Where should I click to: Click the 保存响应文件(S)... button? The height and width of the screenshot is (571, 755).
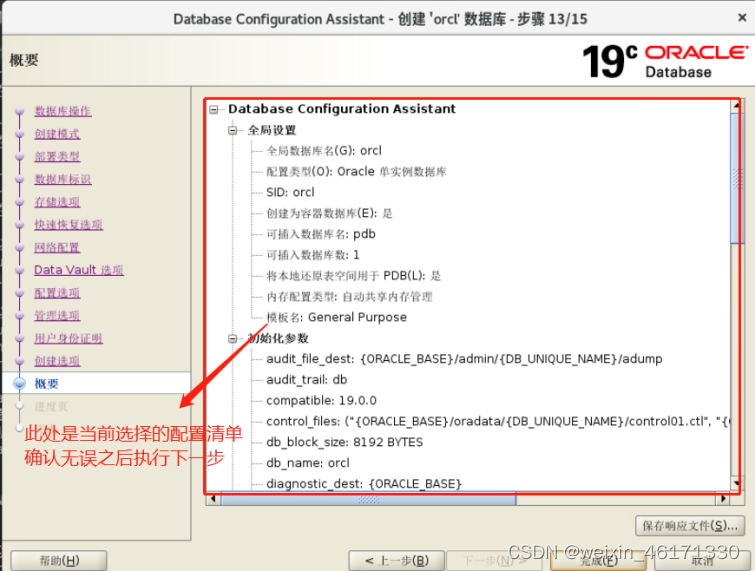click(x=690, y=526)
